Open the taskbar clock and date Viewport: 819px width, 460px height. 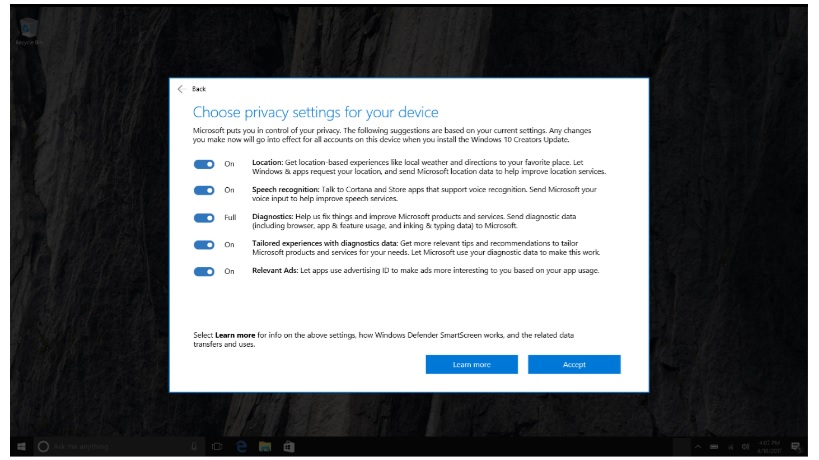(x=769, y=446)
